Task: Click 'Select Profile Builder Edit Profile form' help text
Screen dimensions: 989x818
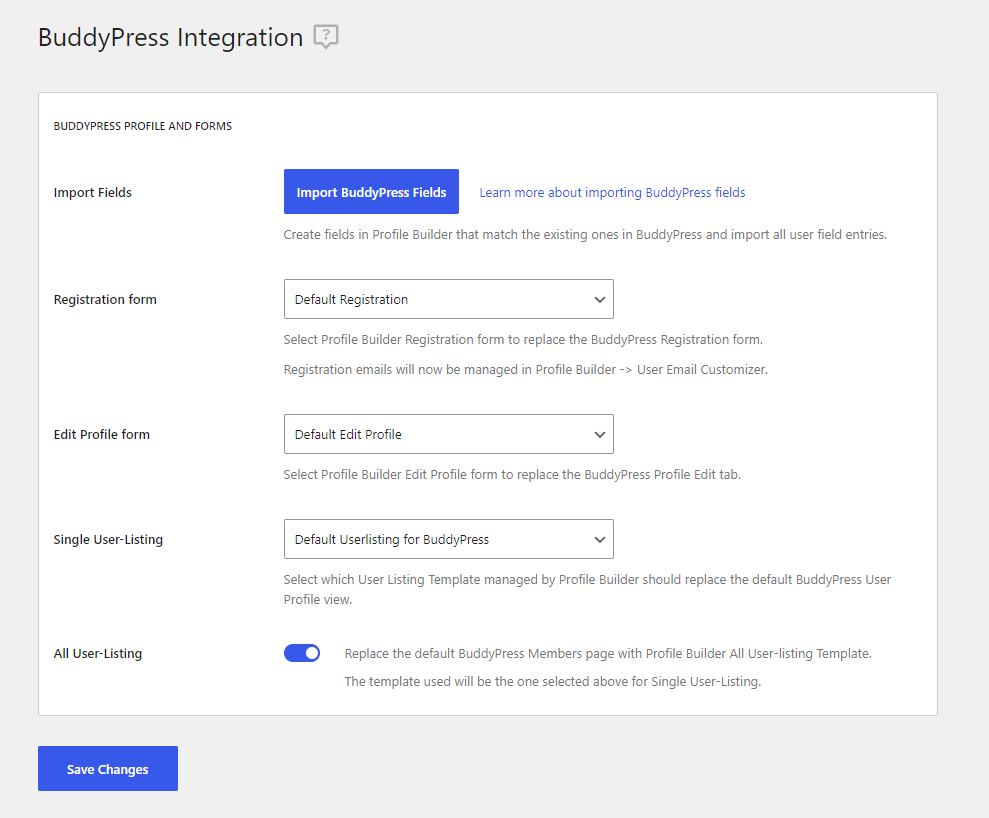Action: coord(512,474)
